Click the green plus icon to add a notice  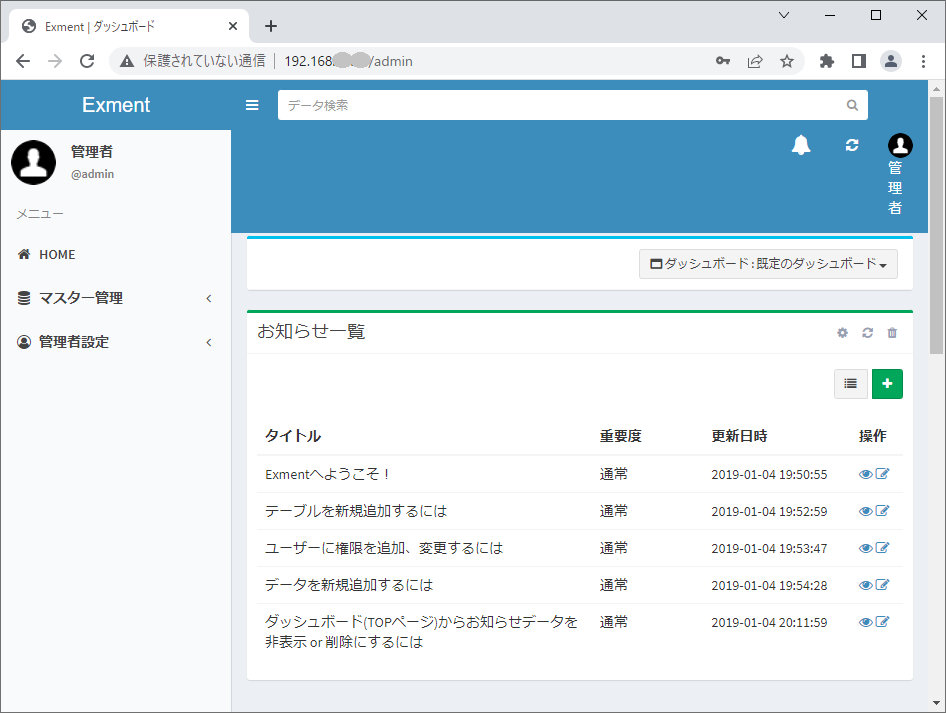pyautogui.click(x=887, y=383)
